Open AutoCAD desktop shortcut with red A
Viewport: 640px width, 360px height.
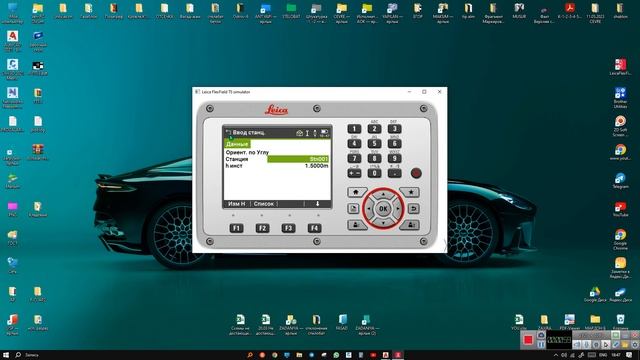point(12,41)
